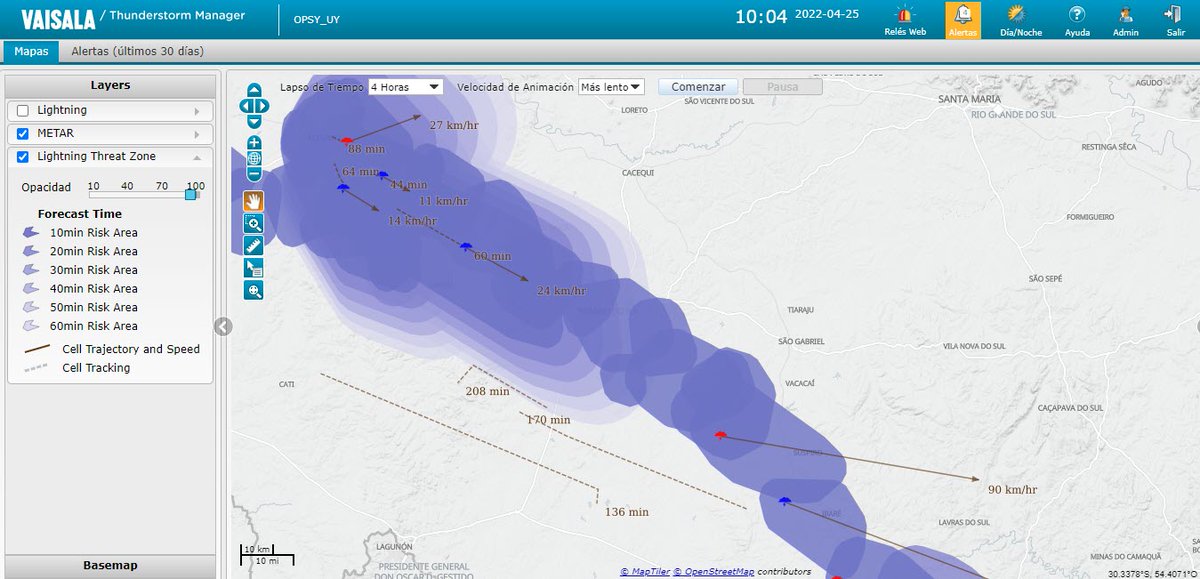Click blue storm cell near 44 min
This screenshot has height=579, width=1200.
[x=382, y=175]
